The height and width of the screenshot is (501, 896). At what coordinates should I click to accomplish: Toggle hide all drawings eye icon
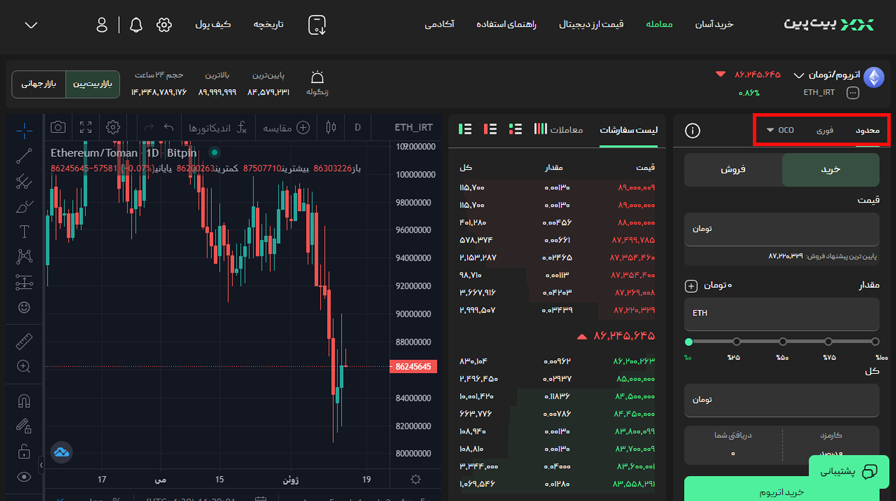point(24,477)
